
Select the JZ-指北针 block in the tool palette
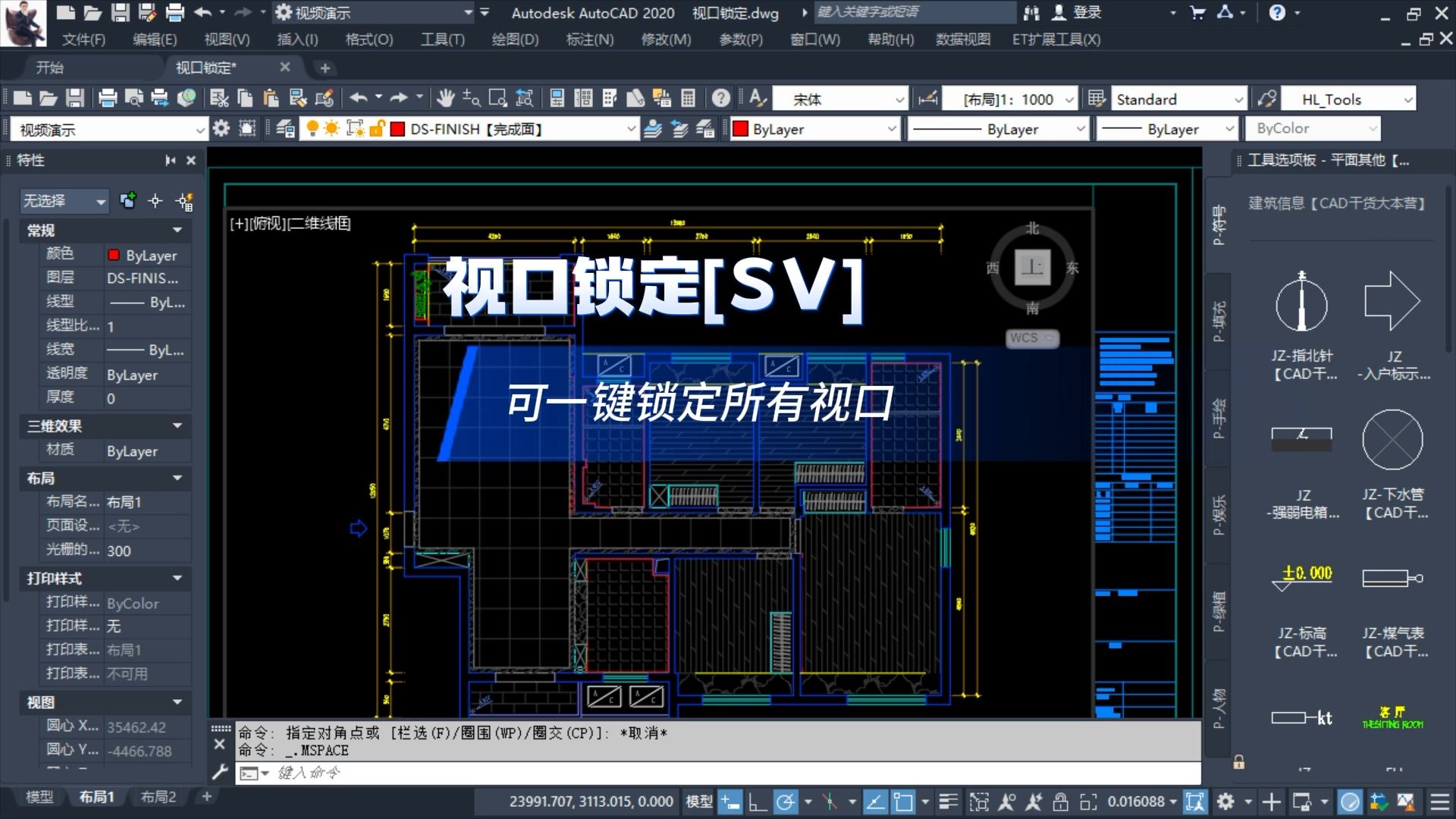[1301, 303]
